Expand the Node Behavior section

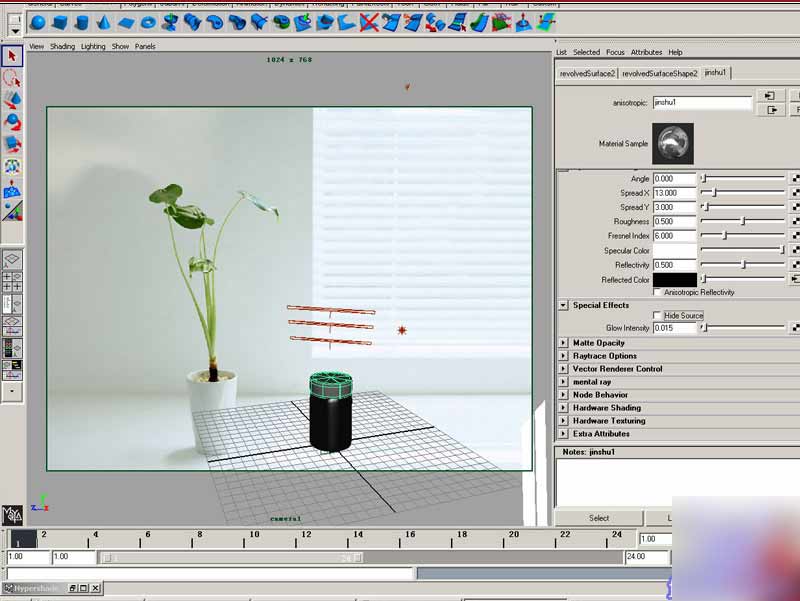pyautogui.click(x=563, y=394)
